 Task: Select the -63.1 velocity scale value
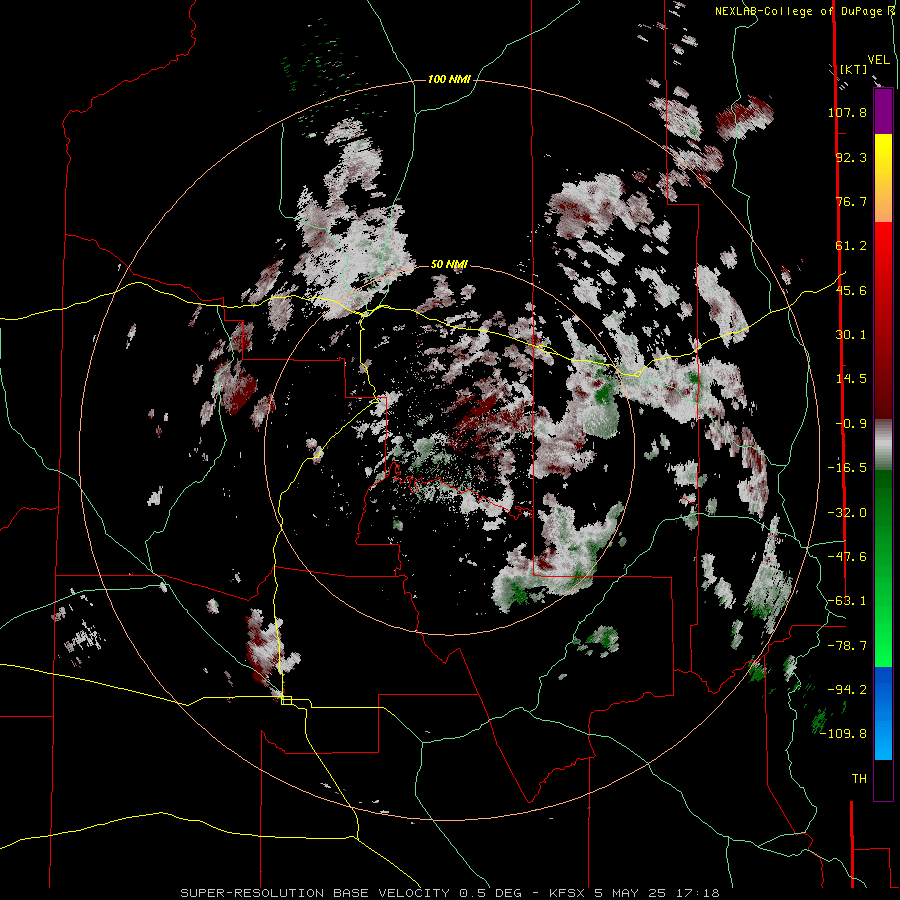tap(847, 601)
